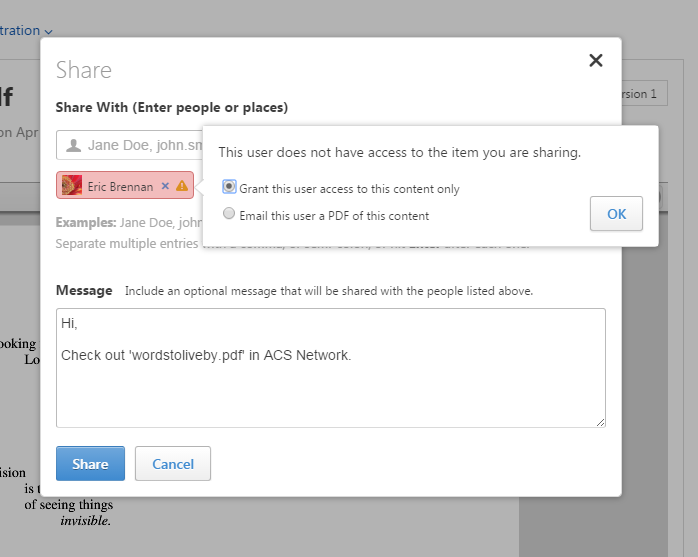Viewport: 698px width, 557px height.
Task: Click the 'invisible.' text in the document
Action: click(x=85, y=520)
